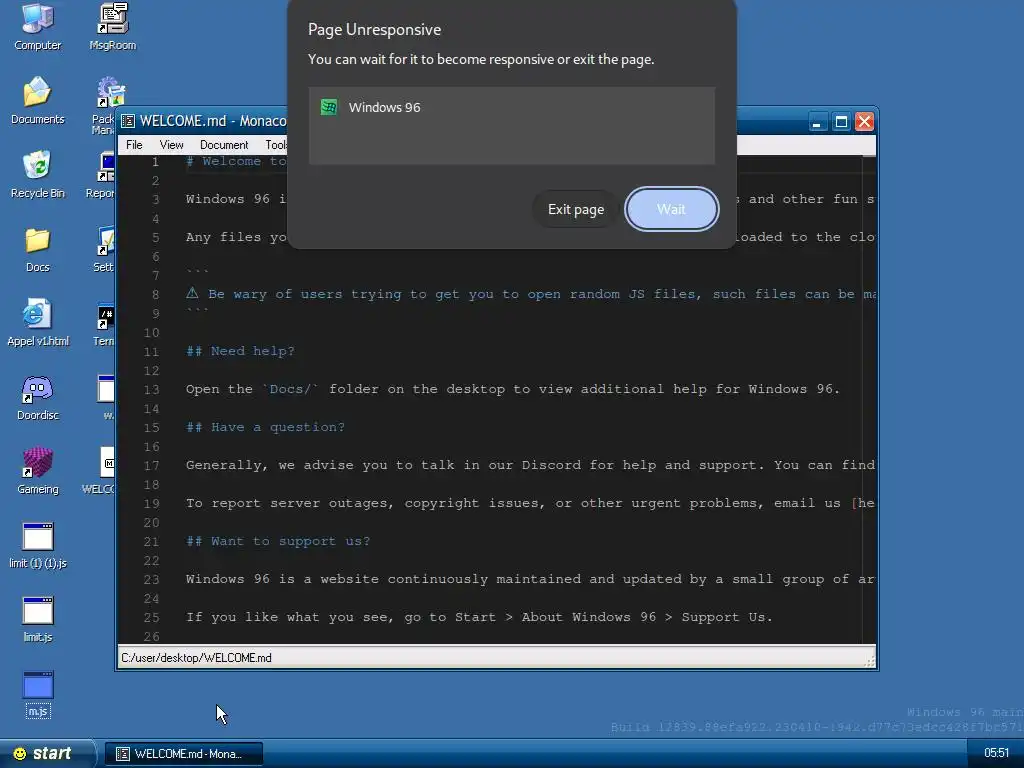Click 'Support Us.' text on line 25
This screenshot has width=1024, height=768.
point(727,617)
